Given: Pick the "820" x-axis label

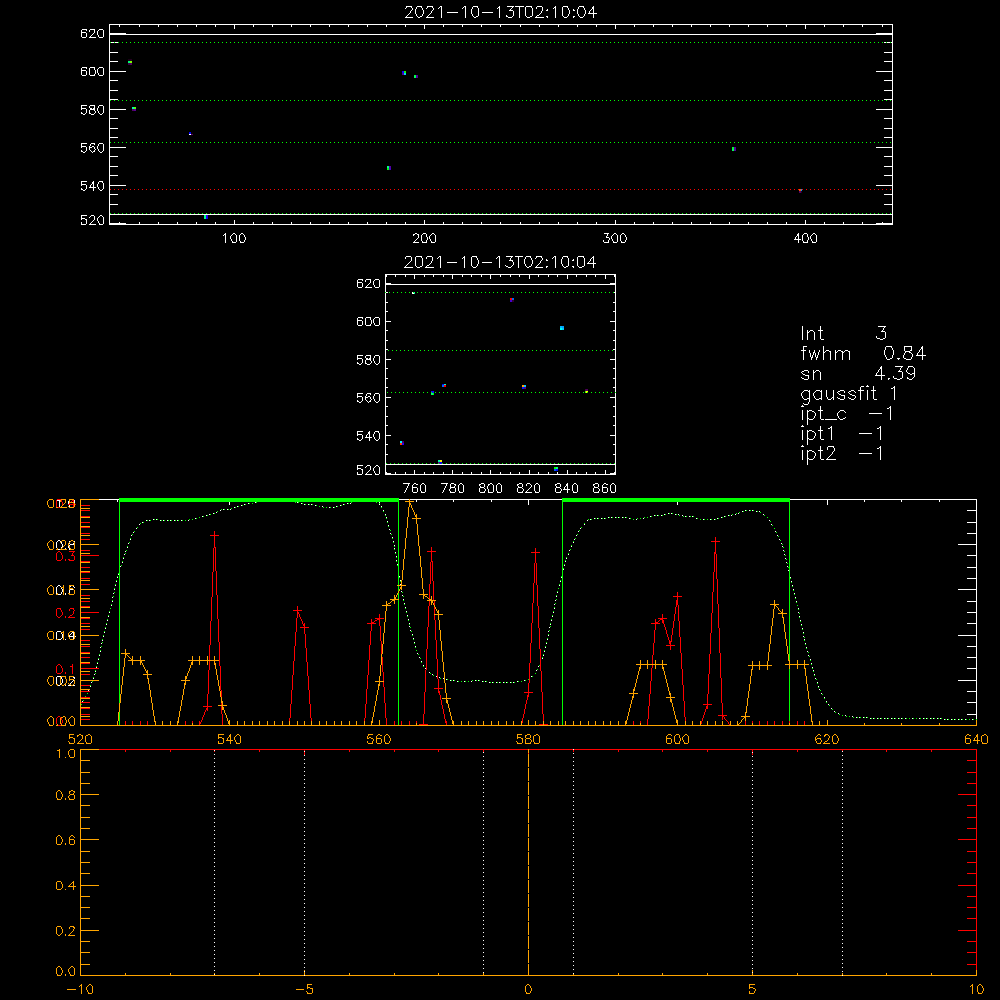Looking at the screenshot, I should pyautogui.click(x=529, y=489).
